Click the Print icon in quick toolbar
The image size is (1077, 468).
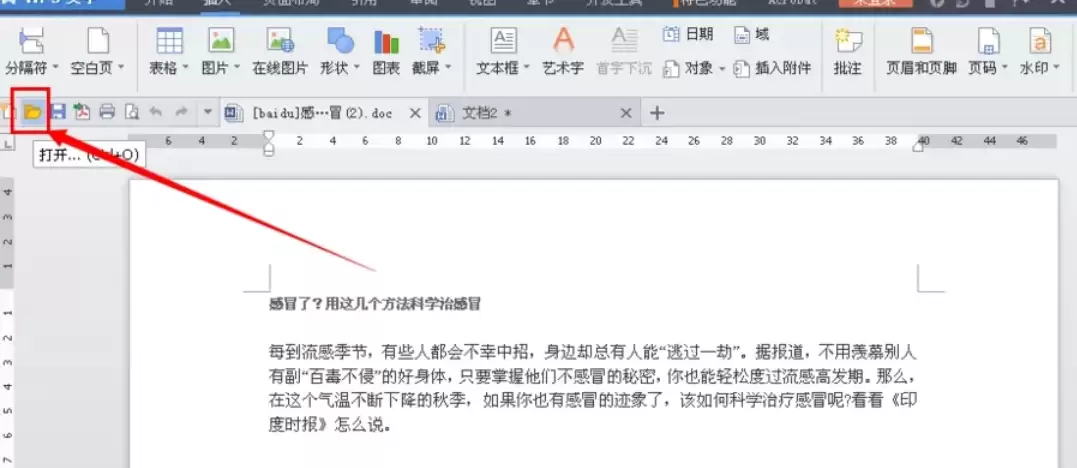click(107, 112)
